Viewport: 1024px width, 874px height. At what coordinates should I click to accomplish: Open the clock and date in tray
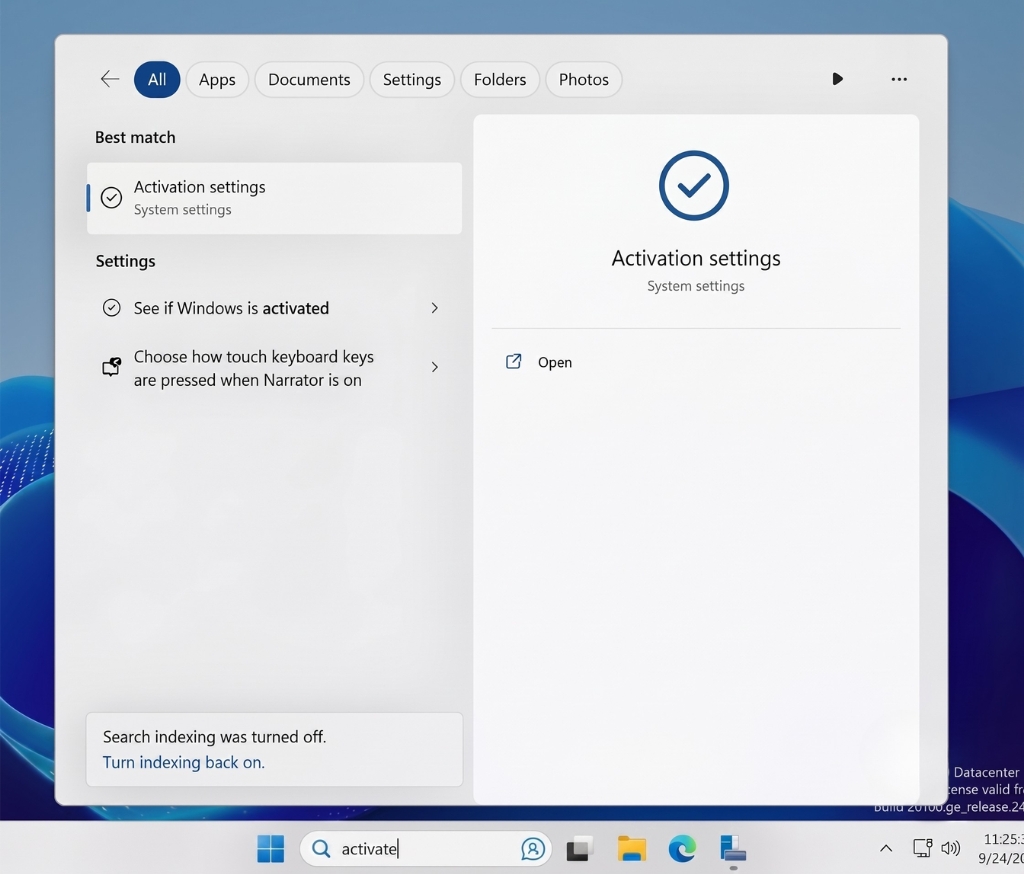tap(1000, 849)
